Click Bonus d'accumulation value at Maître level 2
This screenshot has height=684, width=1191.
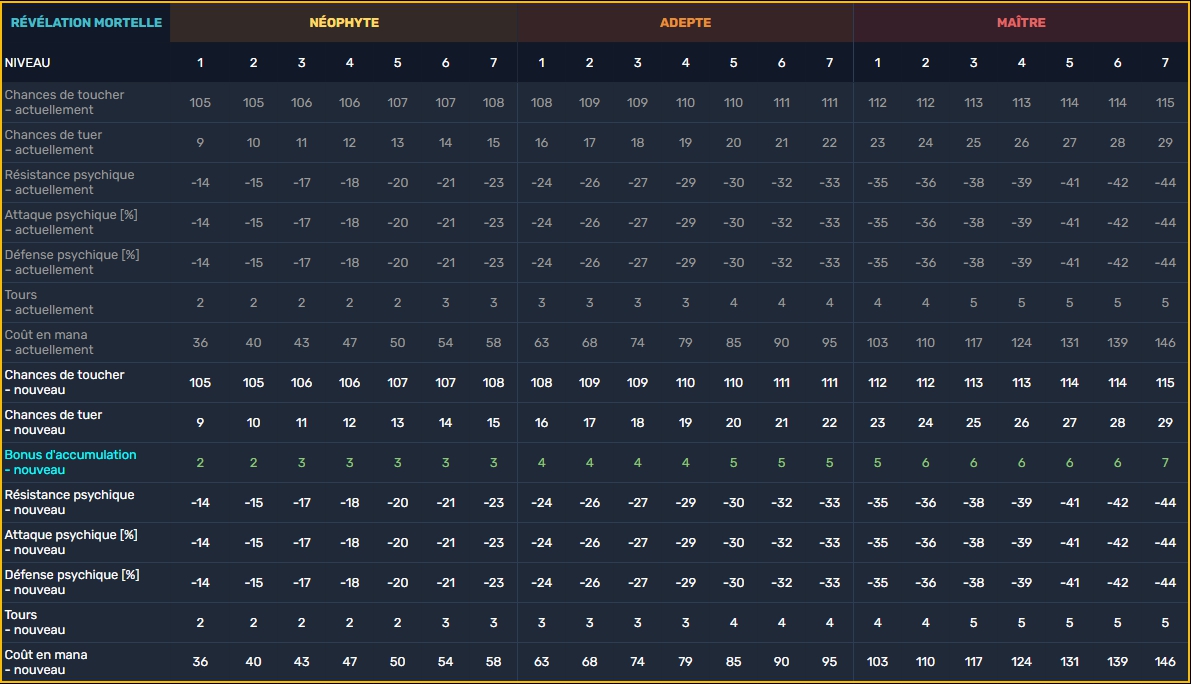(x=925, y=463)
